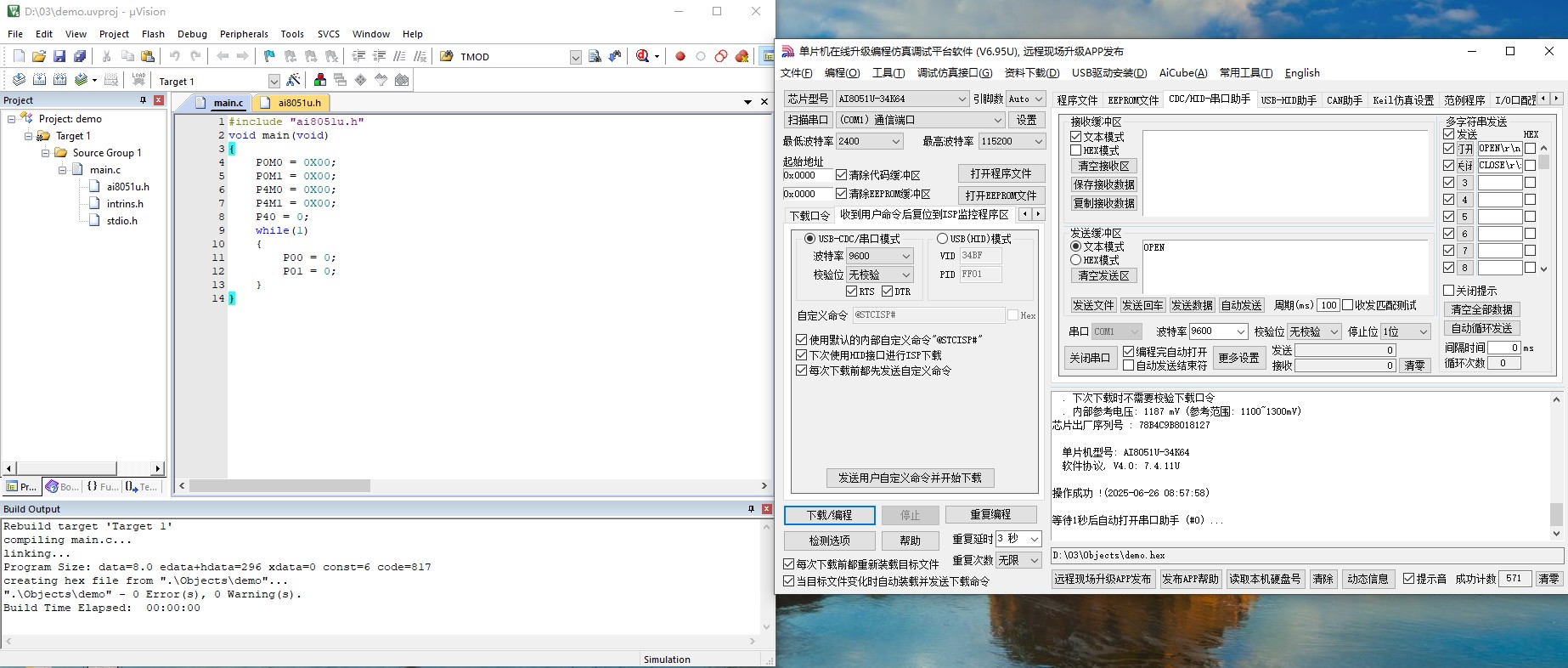Toggle 编程完自动打开 checkbox
The height and width of the screenshot is (668, 1568).
(1129, 352)
